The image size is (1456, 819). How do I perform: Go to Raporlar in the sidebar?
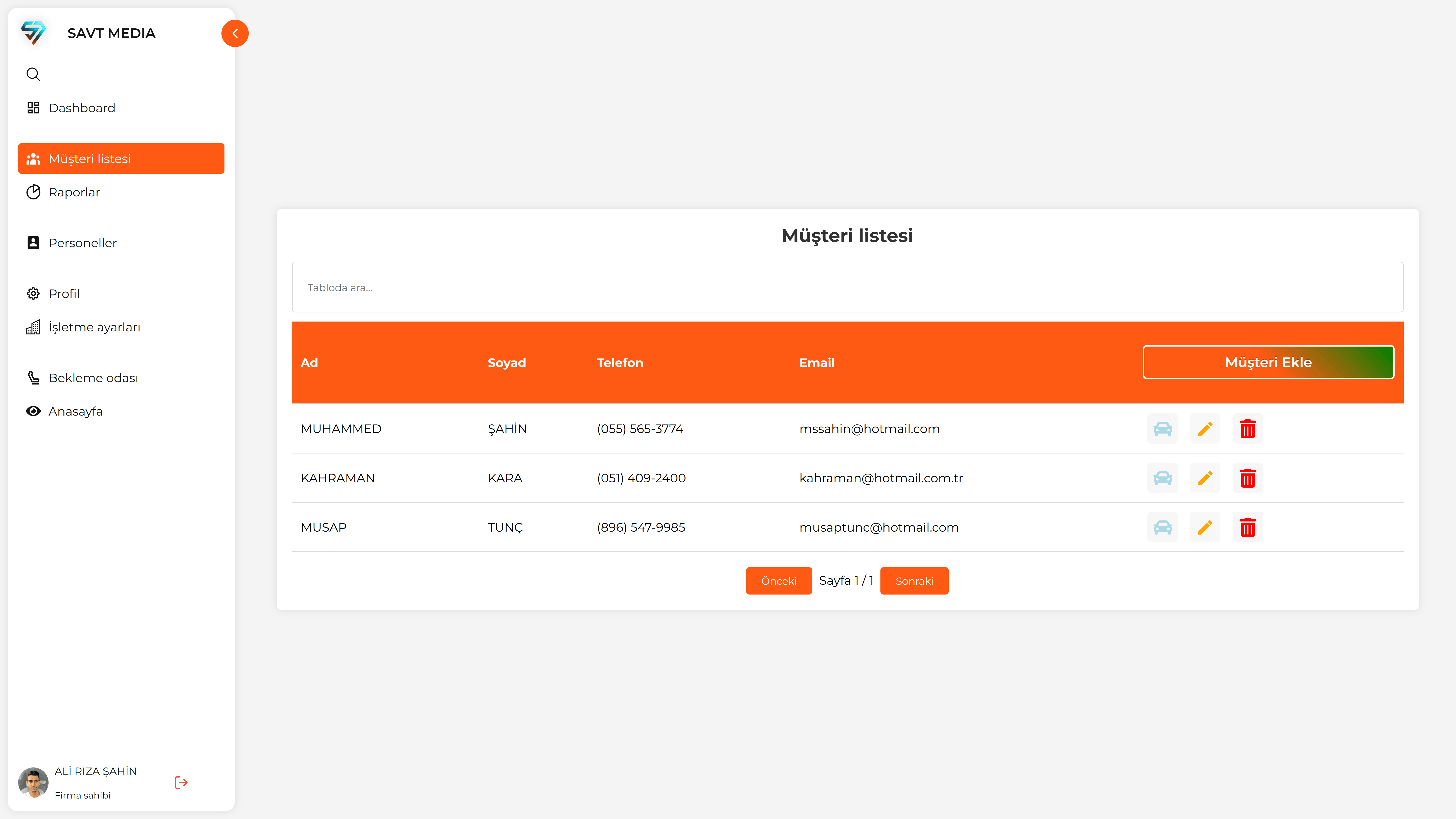point(74,192)
